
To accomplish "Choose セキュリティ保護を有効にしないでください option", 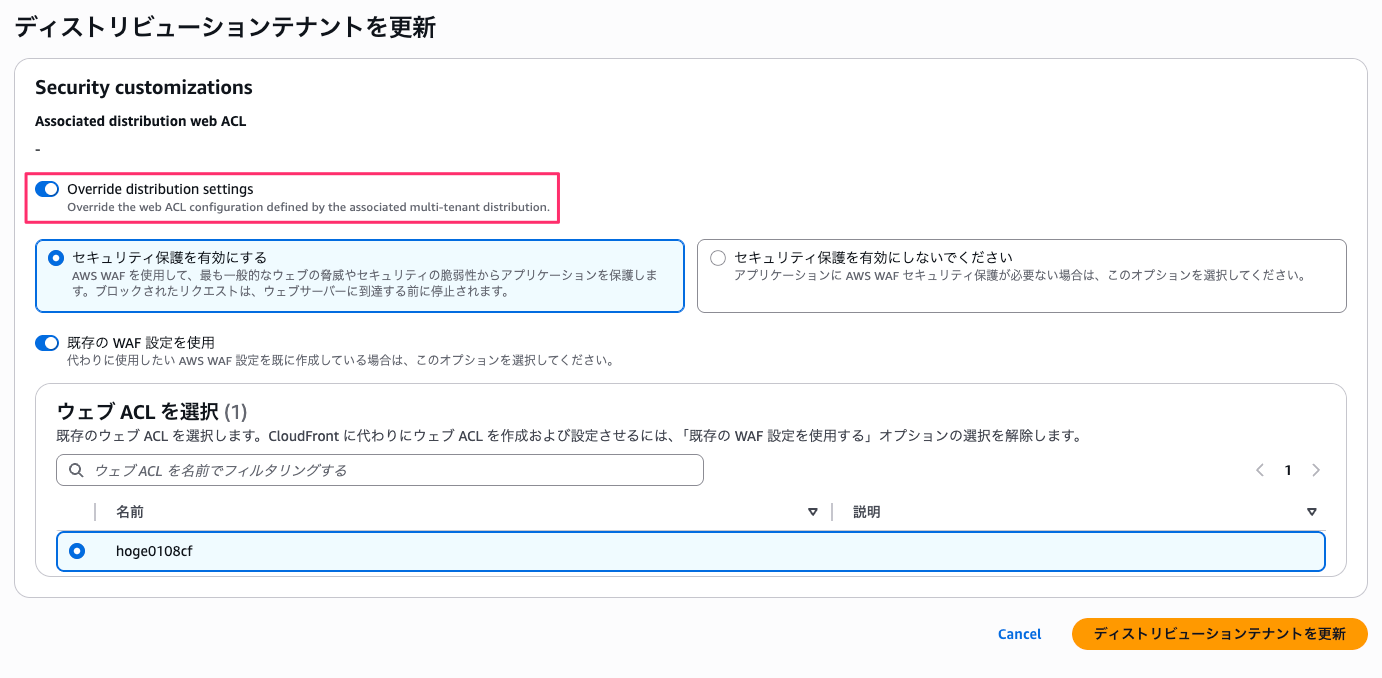I will [717, 257].
